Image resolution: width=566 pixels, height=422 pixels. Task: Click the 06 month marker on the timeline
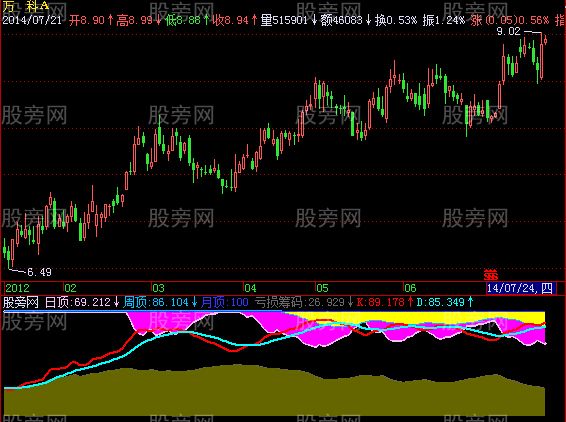[410, 288]
